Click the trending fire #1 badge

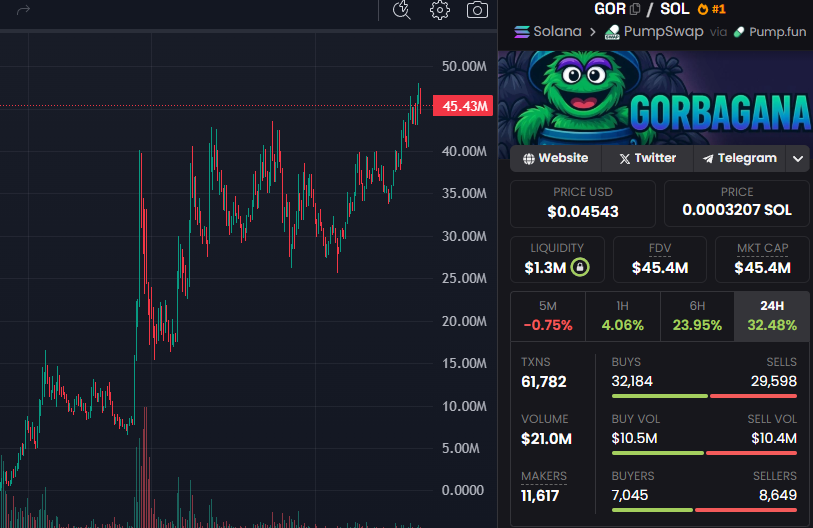[x=711, y=9]
